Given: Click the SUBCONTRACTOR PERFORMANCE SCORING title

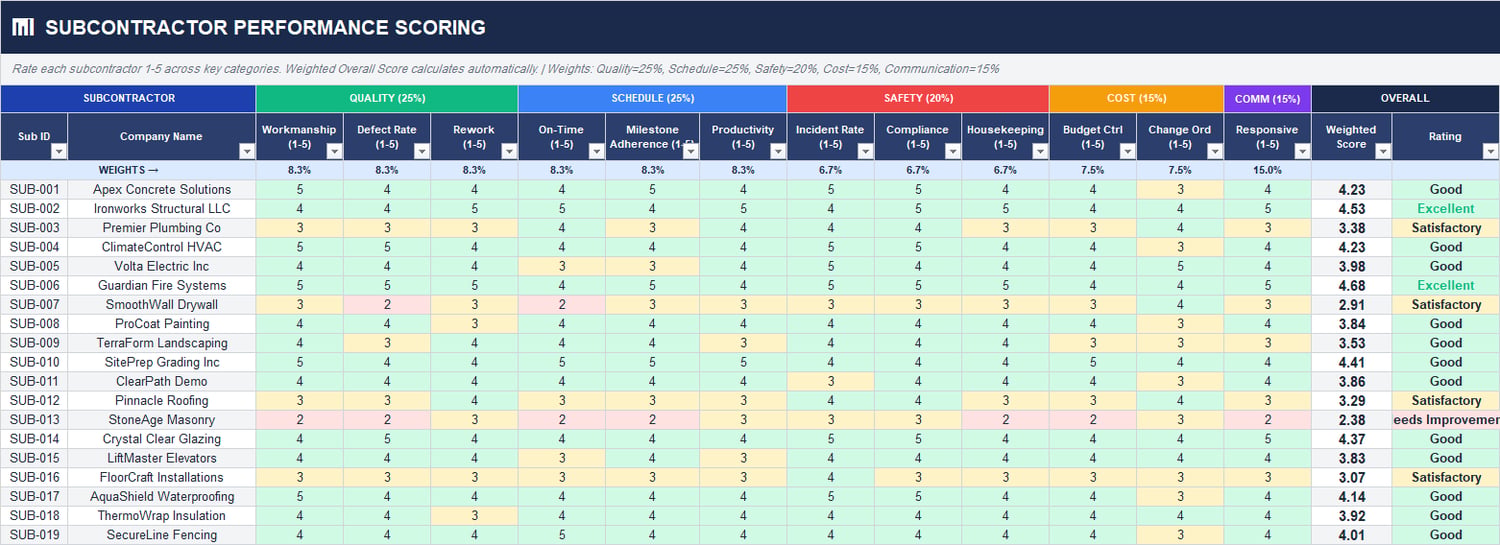Looking at the screenshot, I should coord(265,28).
